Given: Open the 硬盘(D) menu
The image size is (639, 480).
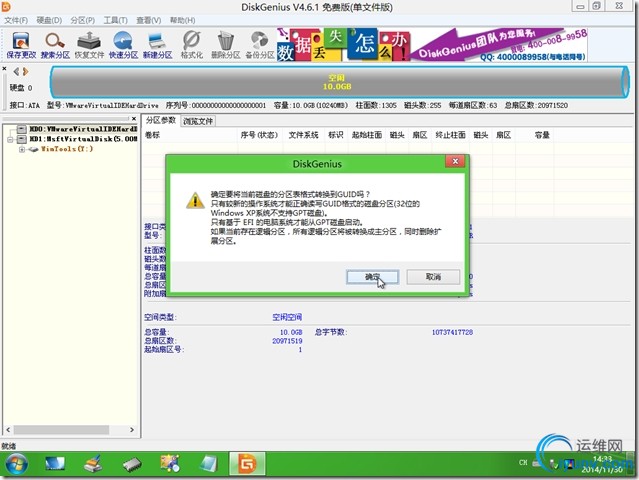Looking at the screenshot, I should point(49,20).
